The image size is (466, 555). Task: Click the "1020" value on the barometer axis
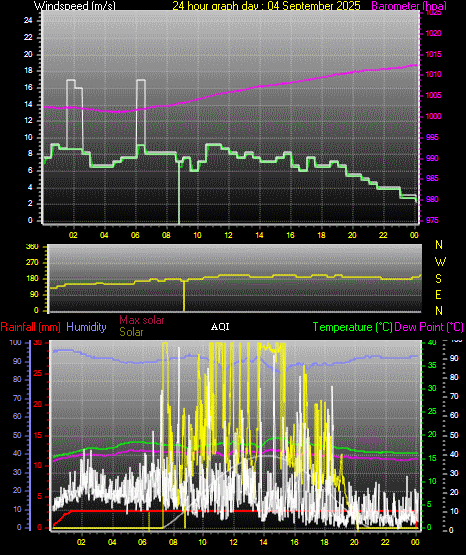click(x=433, y=33)
